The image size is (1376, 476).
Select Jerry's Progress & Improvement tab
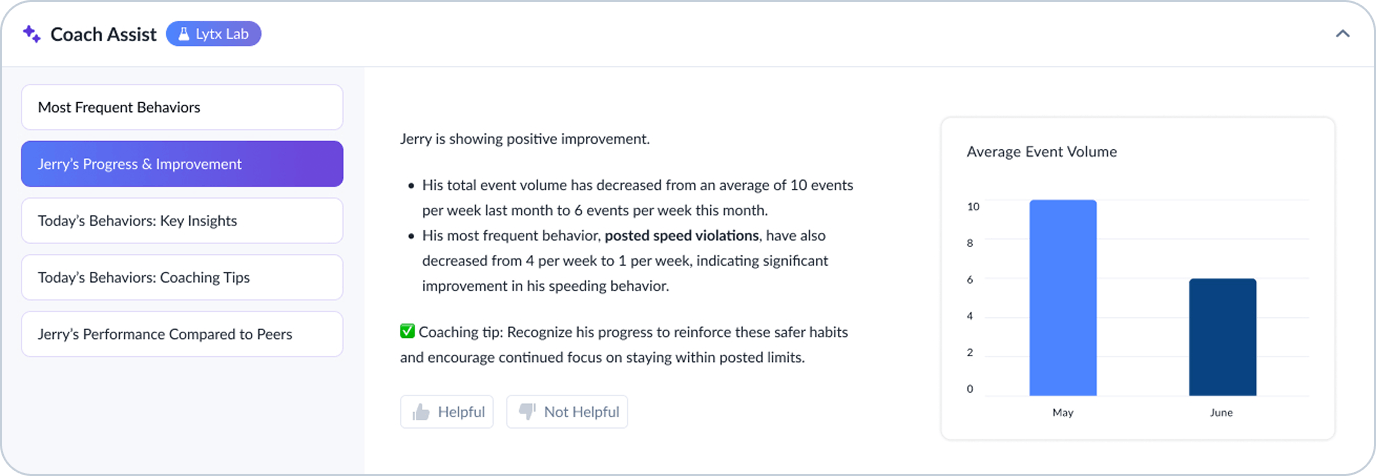pyautogui.click(x=182, y=164)
